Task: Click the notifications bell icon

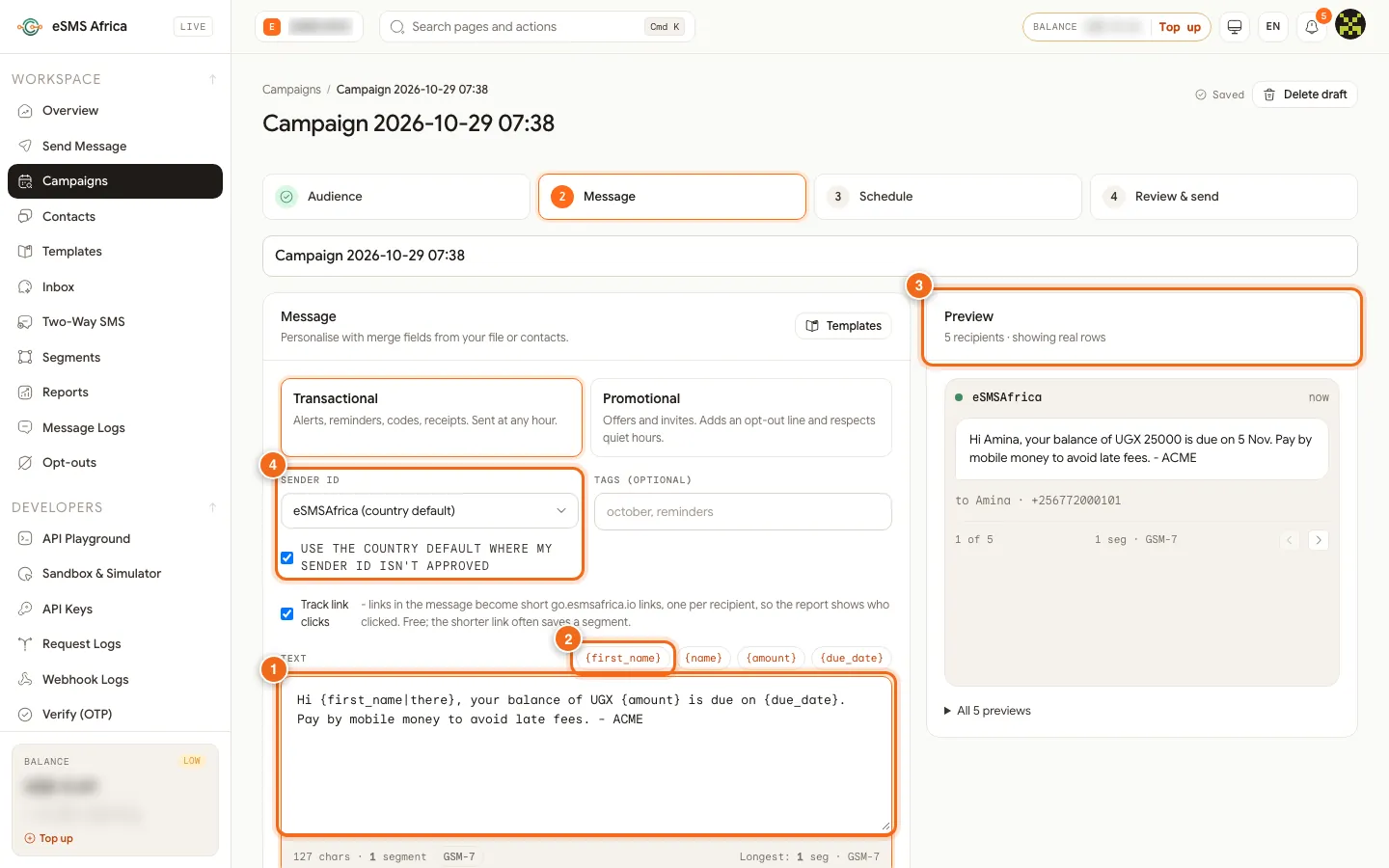Action: 1312,27
